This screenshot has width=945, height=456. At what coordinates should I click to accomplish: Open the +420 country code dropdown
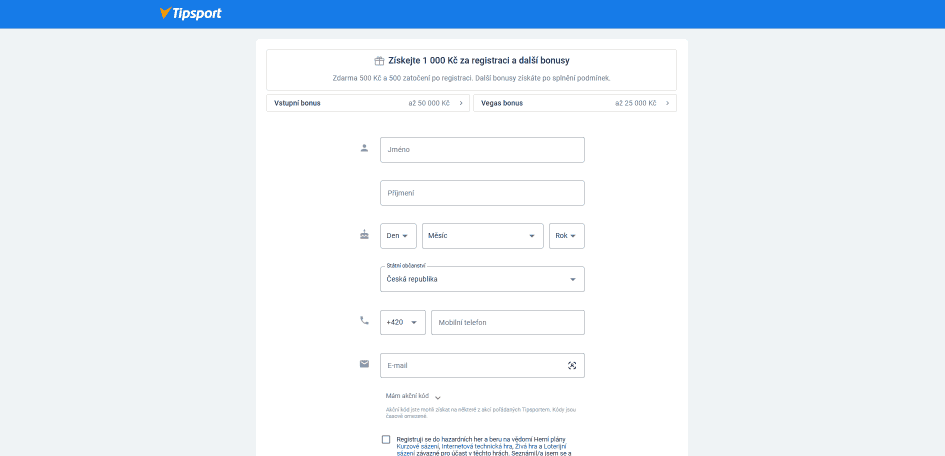coord(403,323)
